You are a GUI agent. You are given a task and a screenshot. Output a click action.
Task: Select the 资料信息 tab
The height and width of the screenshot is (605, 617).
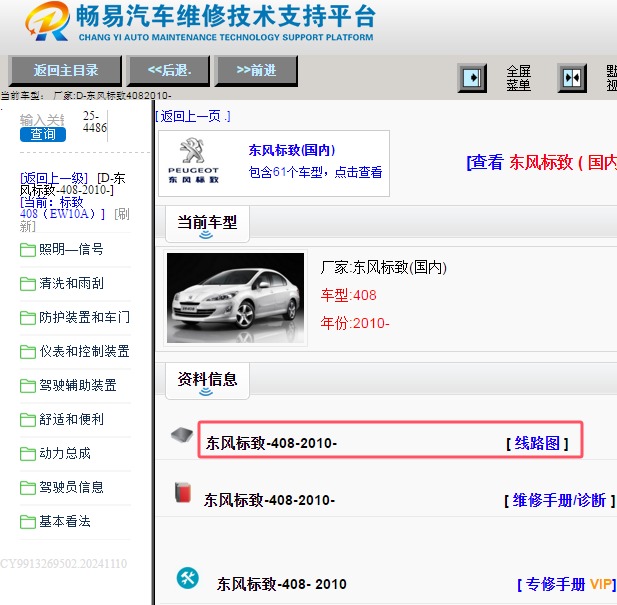click(x=207, y=380)
